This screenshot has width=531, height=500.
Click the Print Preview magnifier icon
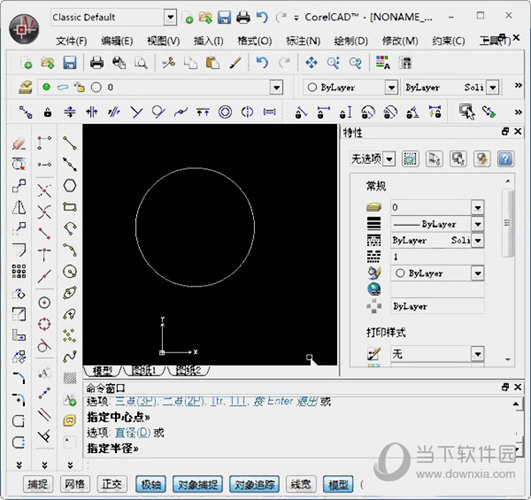[141, 63]
